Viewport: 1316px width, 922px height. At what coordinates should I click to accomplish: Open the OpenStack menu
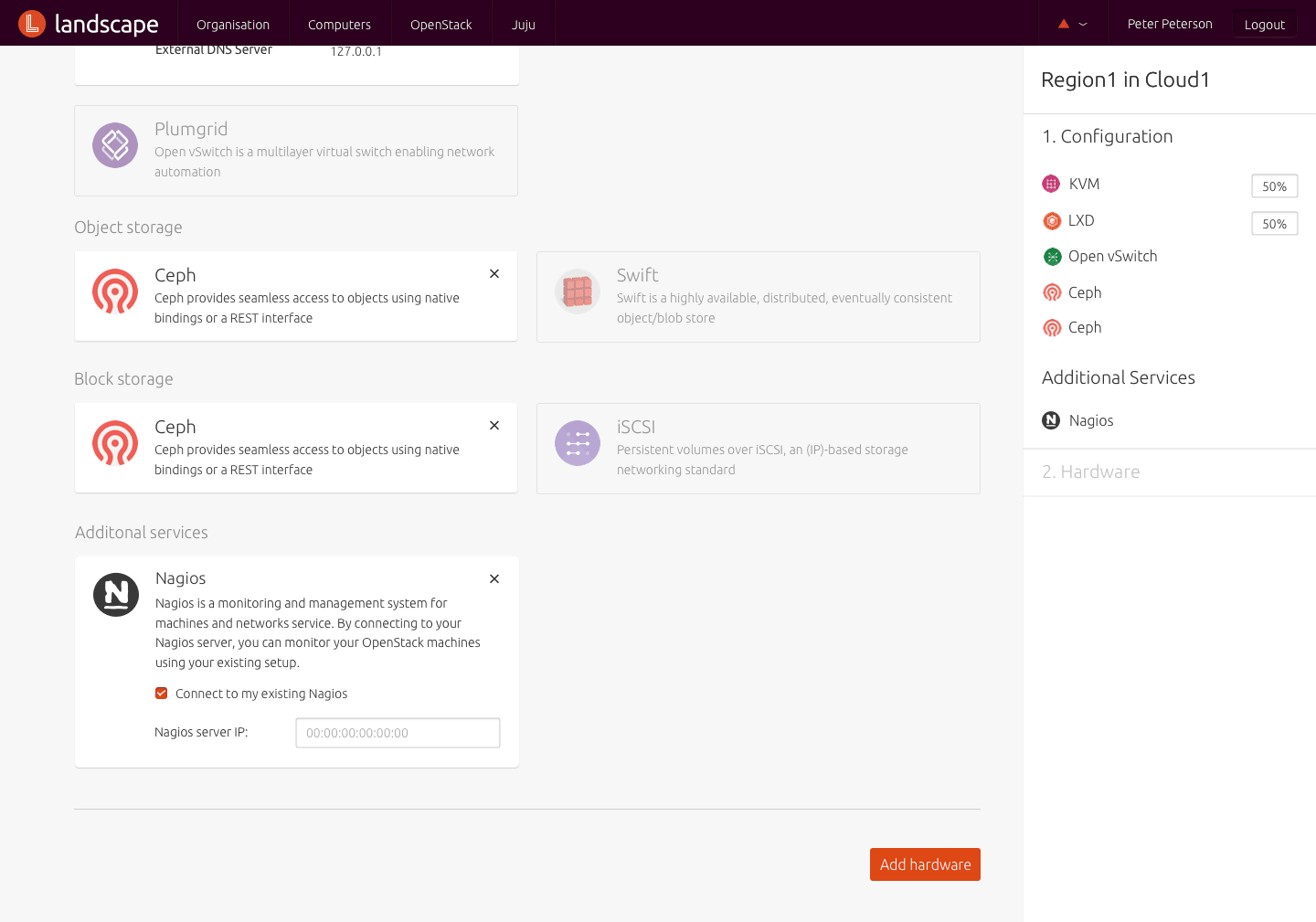(441, 24)
